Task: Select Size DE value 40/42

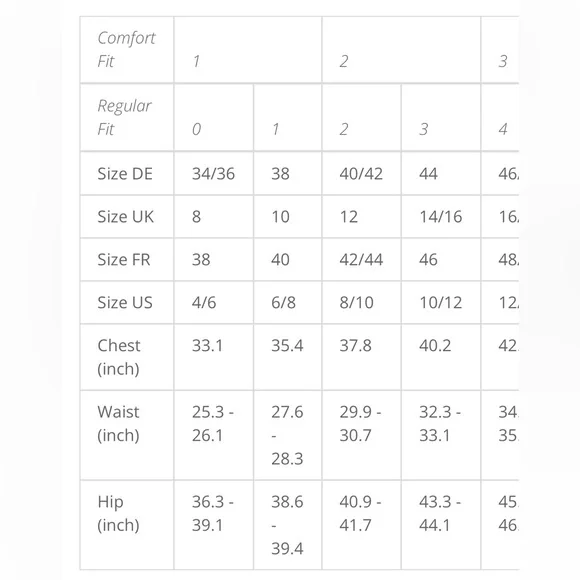Action: point(361,173)
